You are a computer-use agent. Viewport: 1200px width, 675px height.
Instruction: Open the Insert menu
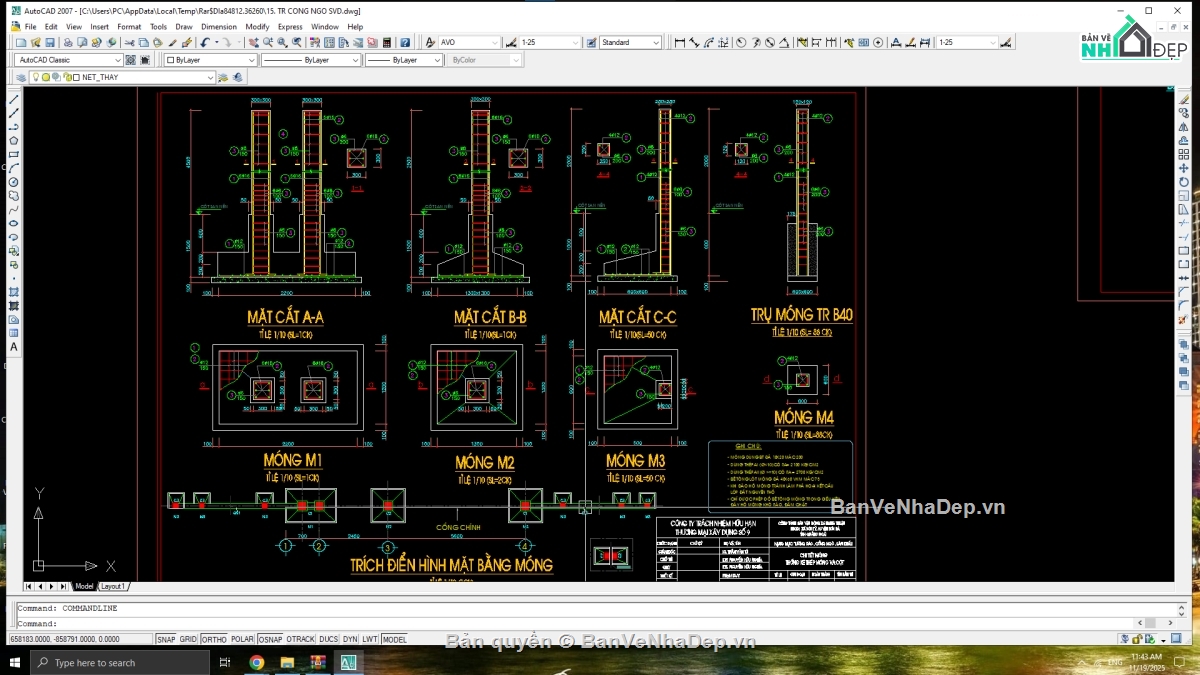100,27
